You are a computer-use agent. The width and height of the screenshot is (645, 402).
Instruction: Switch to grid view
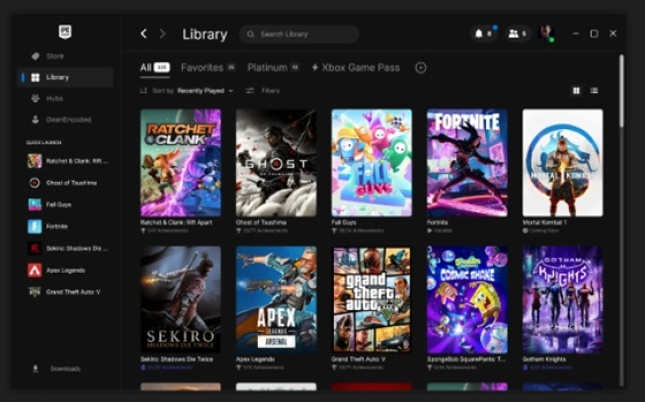[576, 91]
